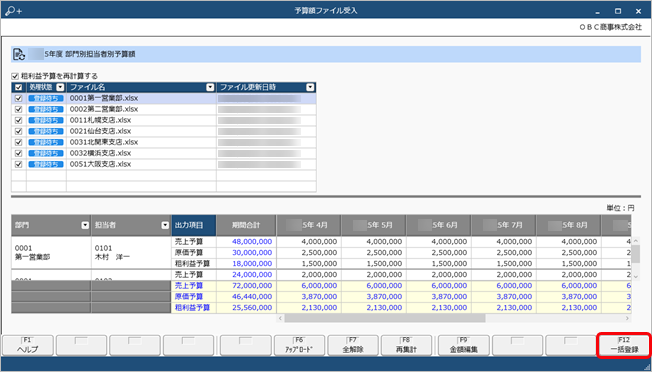Click the F6 アップロード button
The height and width of the screenshot is (372, 652).
(299, 345)
